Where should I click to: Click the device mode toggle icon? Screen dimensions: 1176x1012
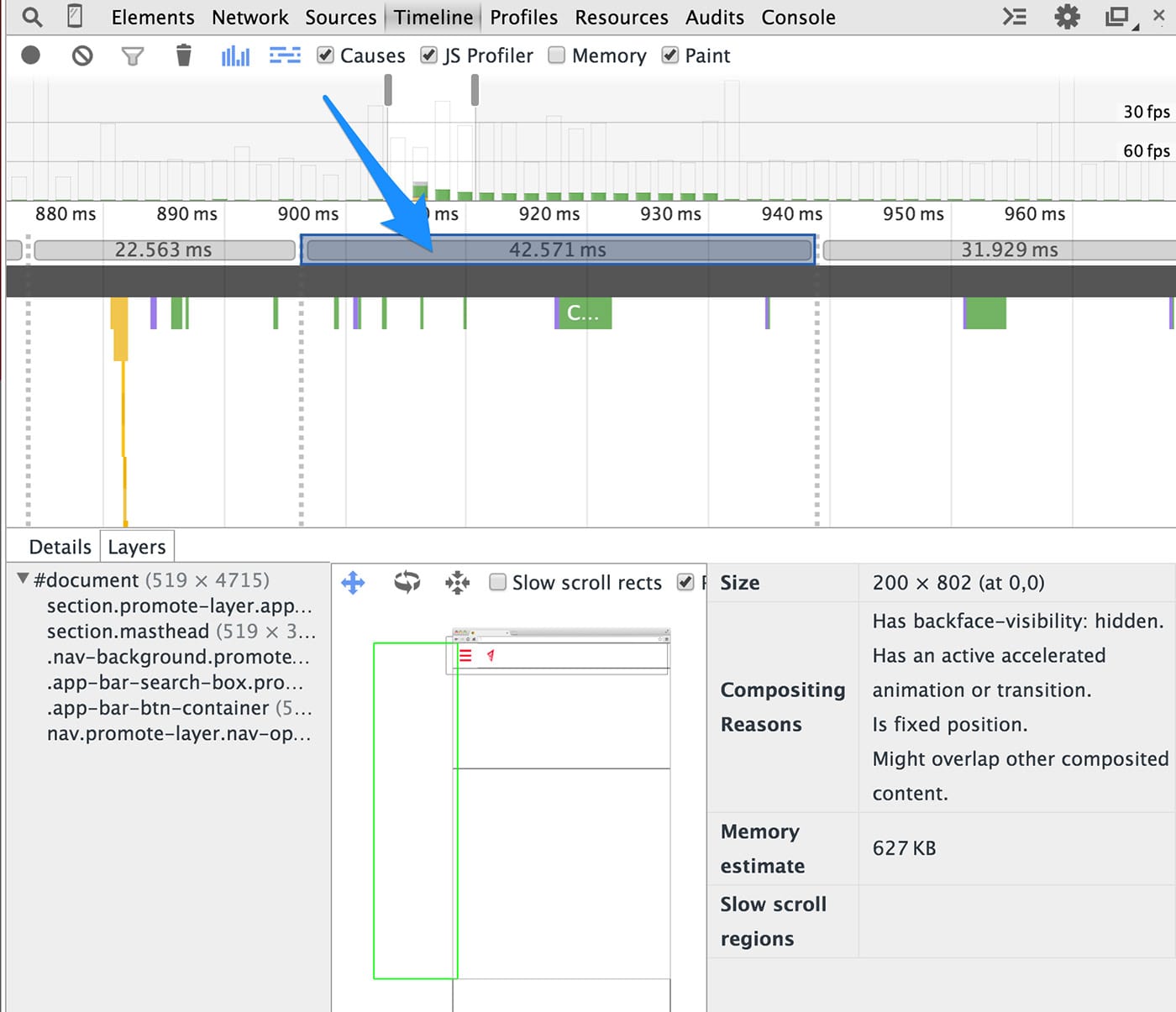coord(74,16)
